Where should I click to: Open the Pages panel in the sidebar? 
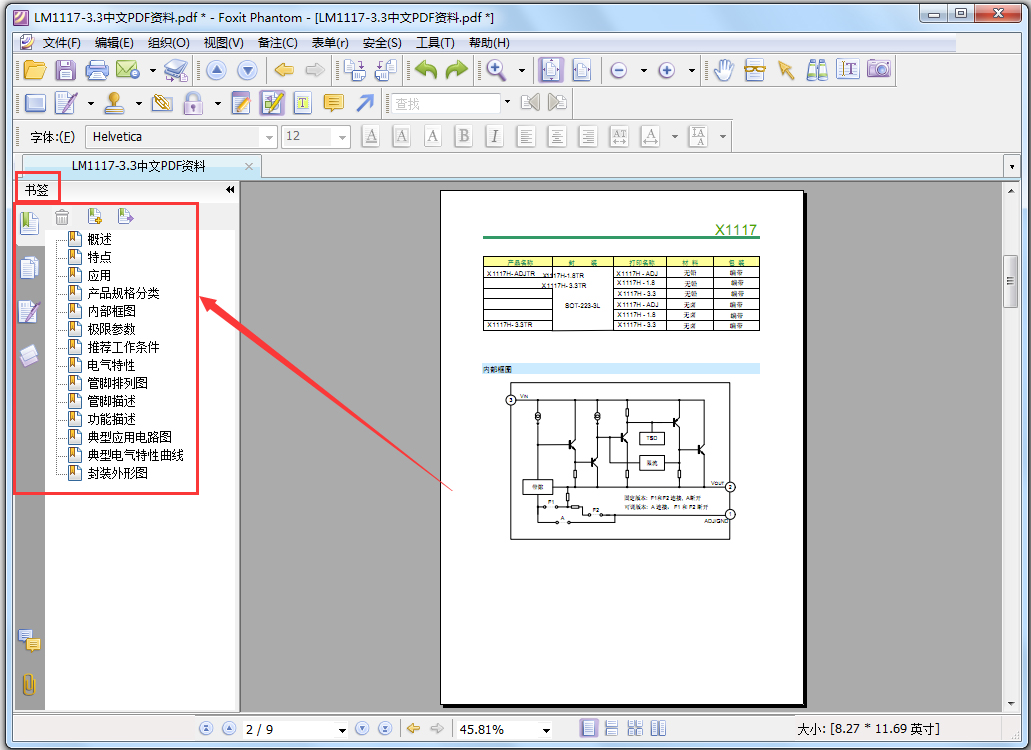click(x=29, y=268)
